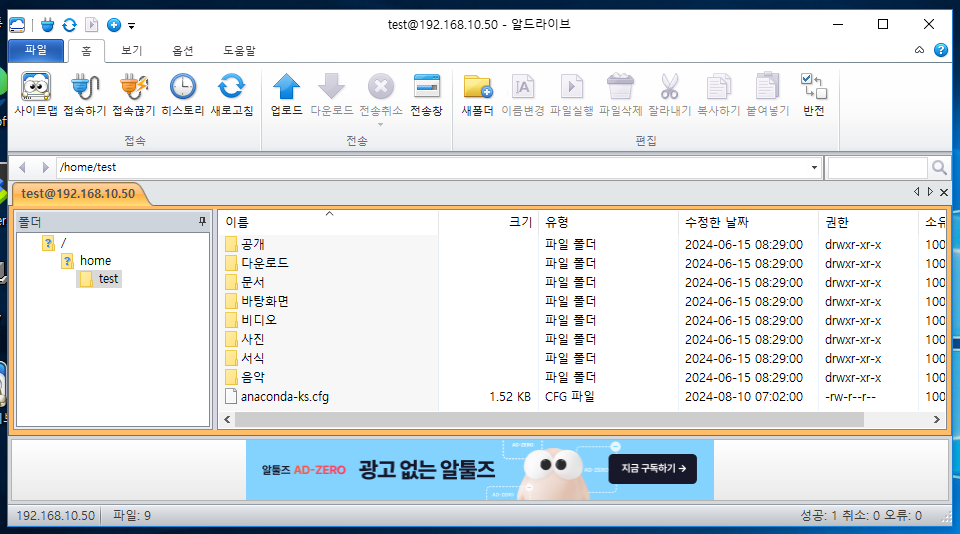Close the session tab with X

point(944,192)
